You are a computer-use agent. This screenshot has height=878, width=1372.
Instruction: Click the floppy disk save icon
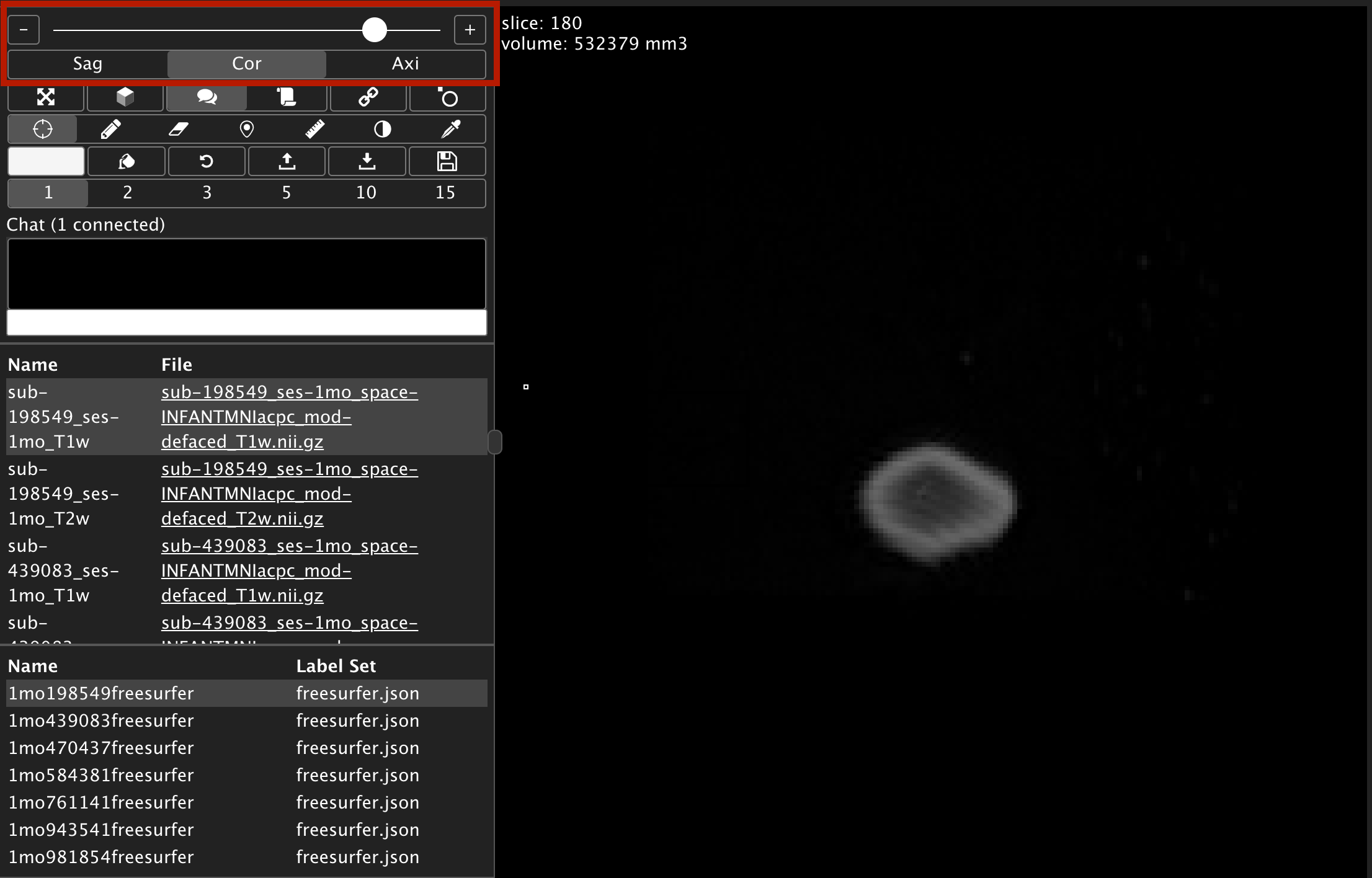coord(447,161)
